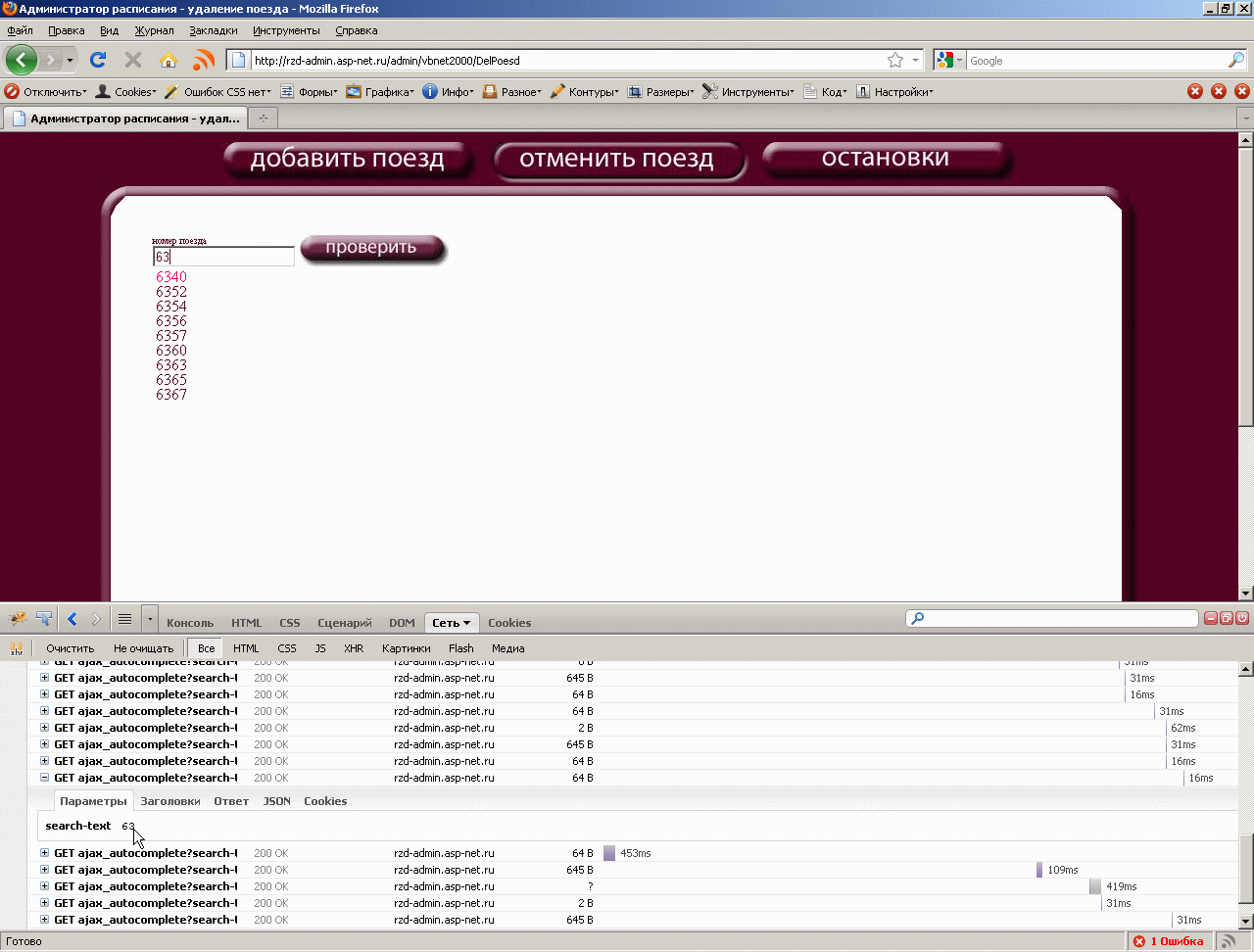Go back with the green Back arrow
1254x952 pixels.
(x=22, y=60)
